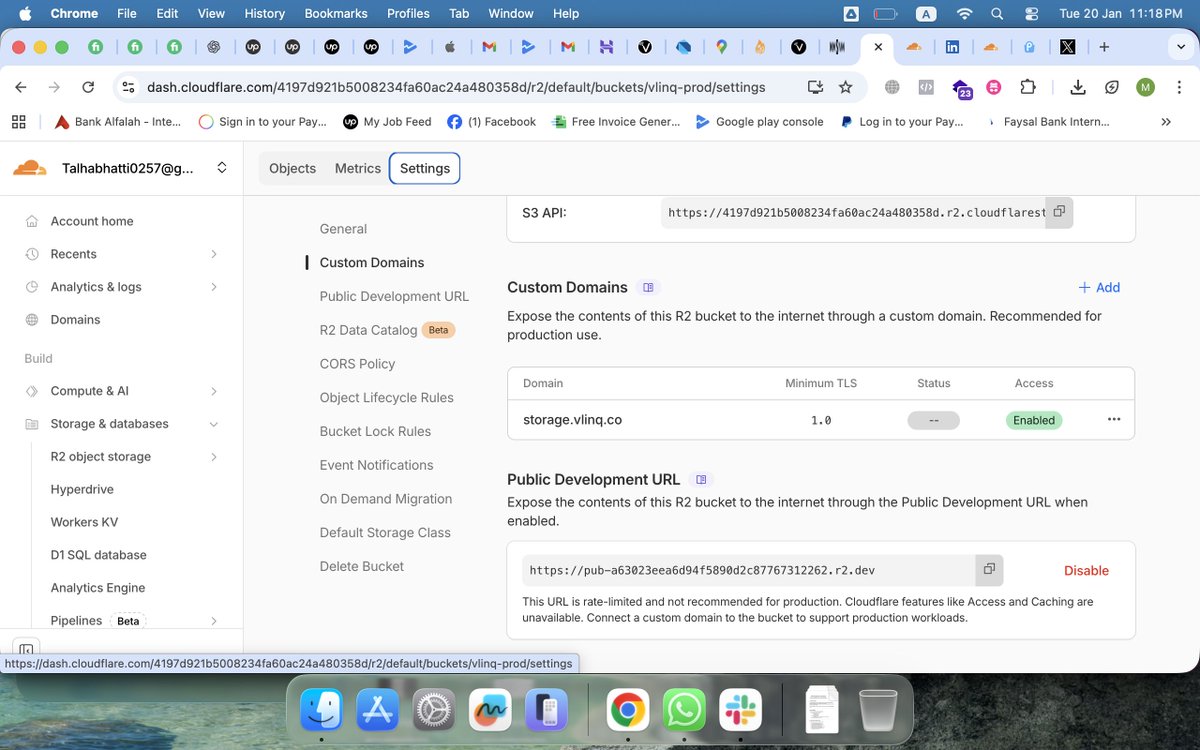Screen dimensions: 1200x750
Task: Select the storage.vlinq.co domain cell
Action: point(572,420)
